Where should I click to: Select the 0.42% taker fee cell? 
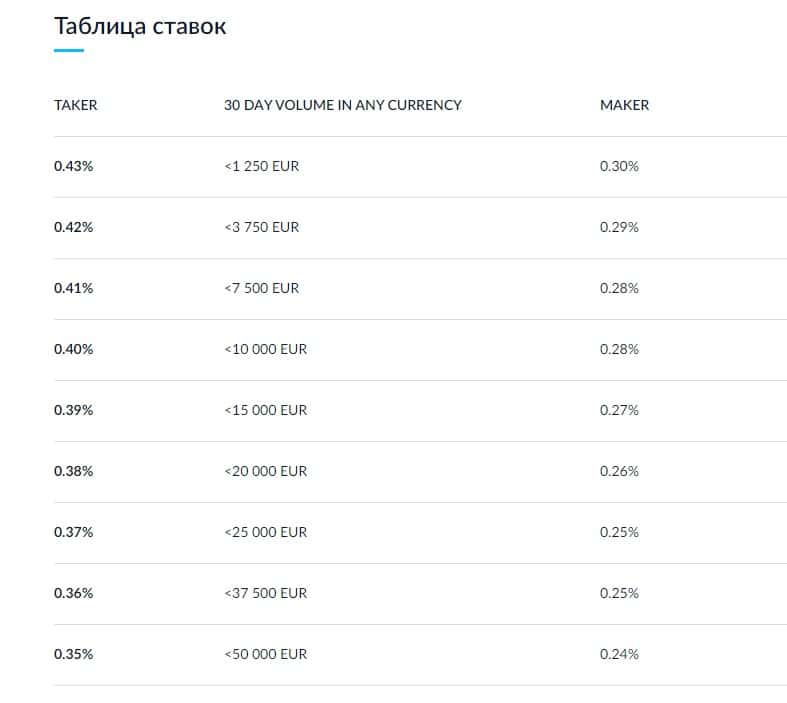[x=74, y=227]
